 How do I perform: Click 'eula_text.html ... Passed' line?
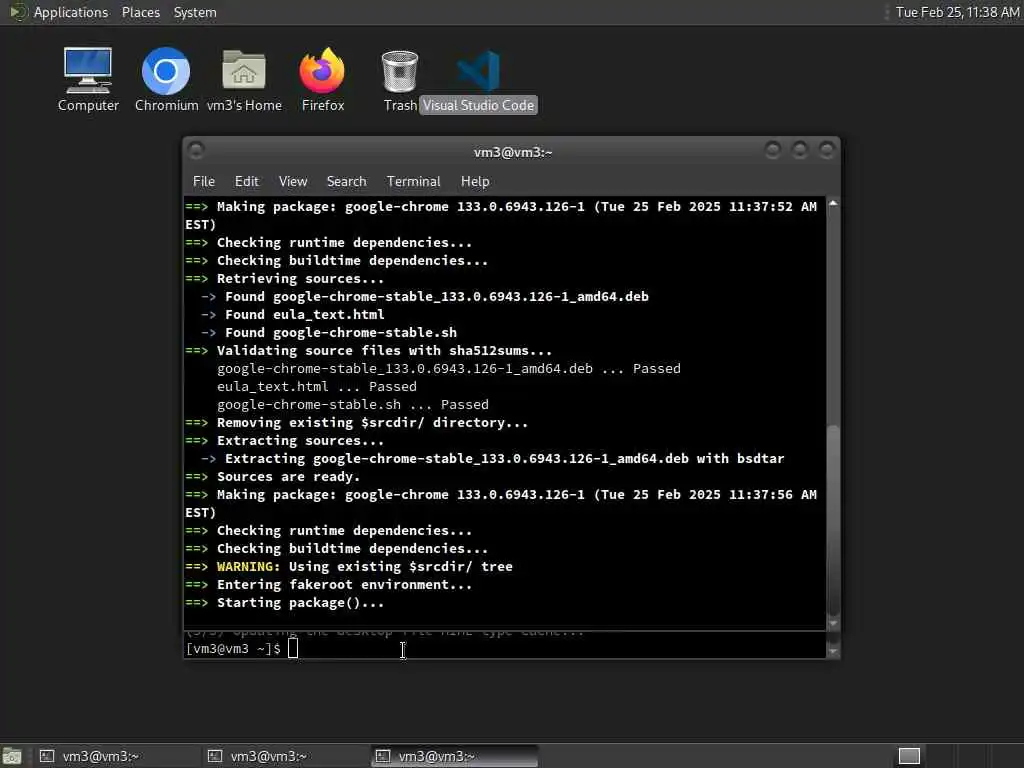(x=317, y=387)
